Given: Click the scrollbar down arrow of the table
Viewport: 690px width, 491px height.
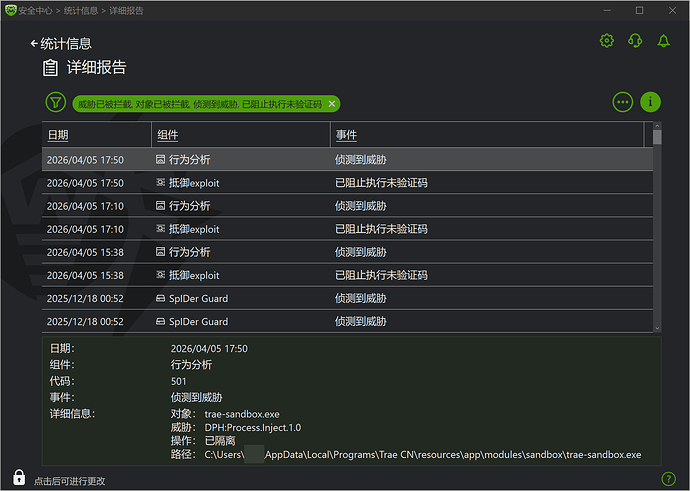Looking at the screenshot, I should tap(657, 326).
